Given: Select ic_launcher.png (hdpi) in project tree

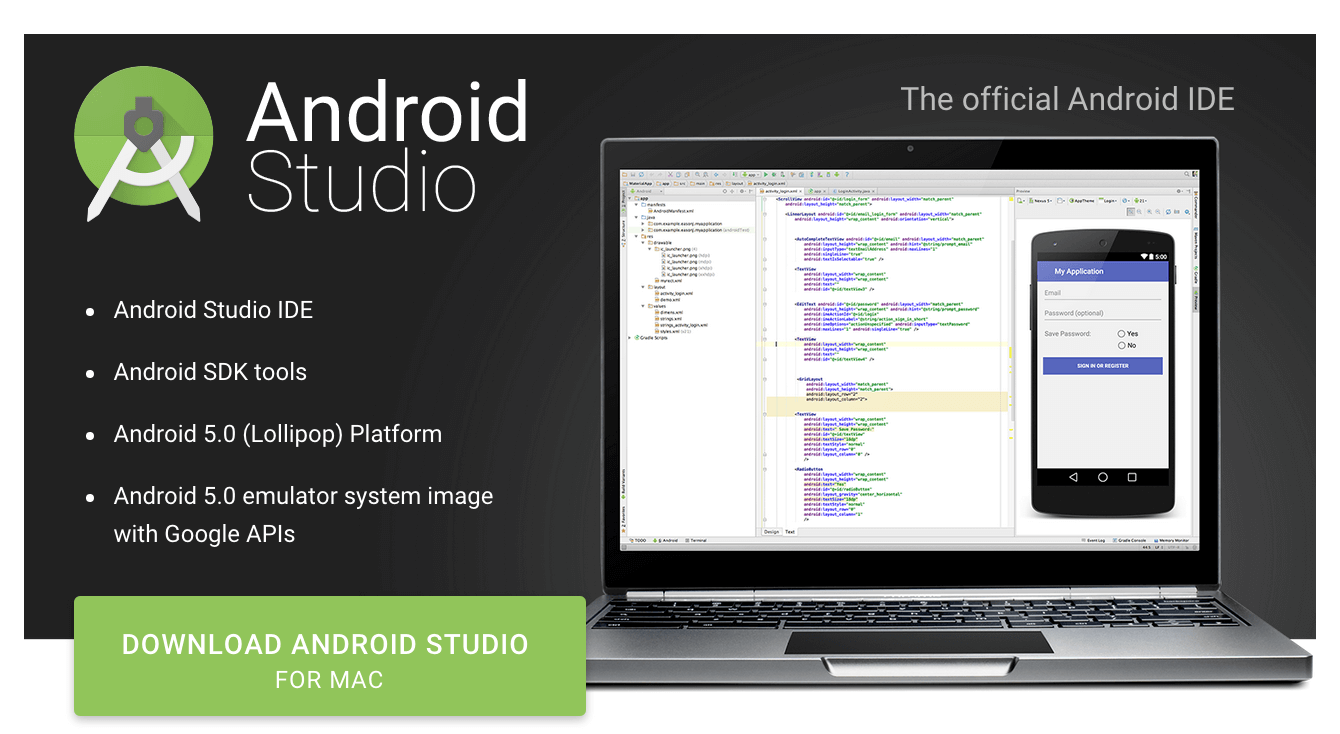Looking at the screenshot, I should coord(685,255).
